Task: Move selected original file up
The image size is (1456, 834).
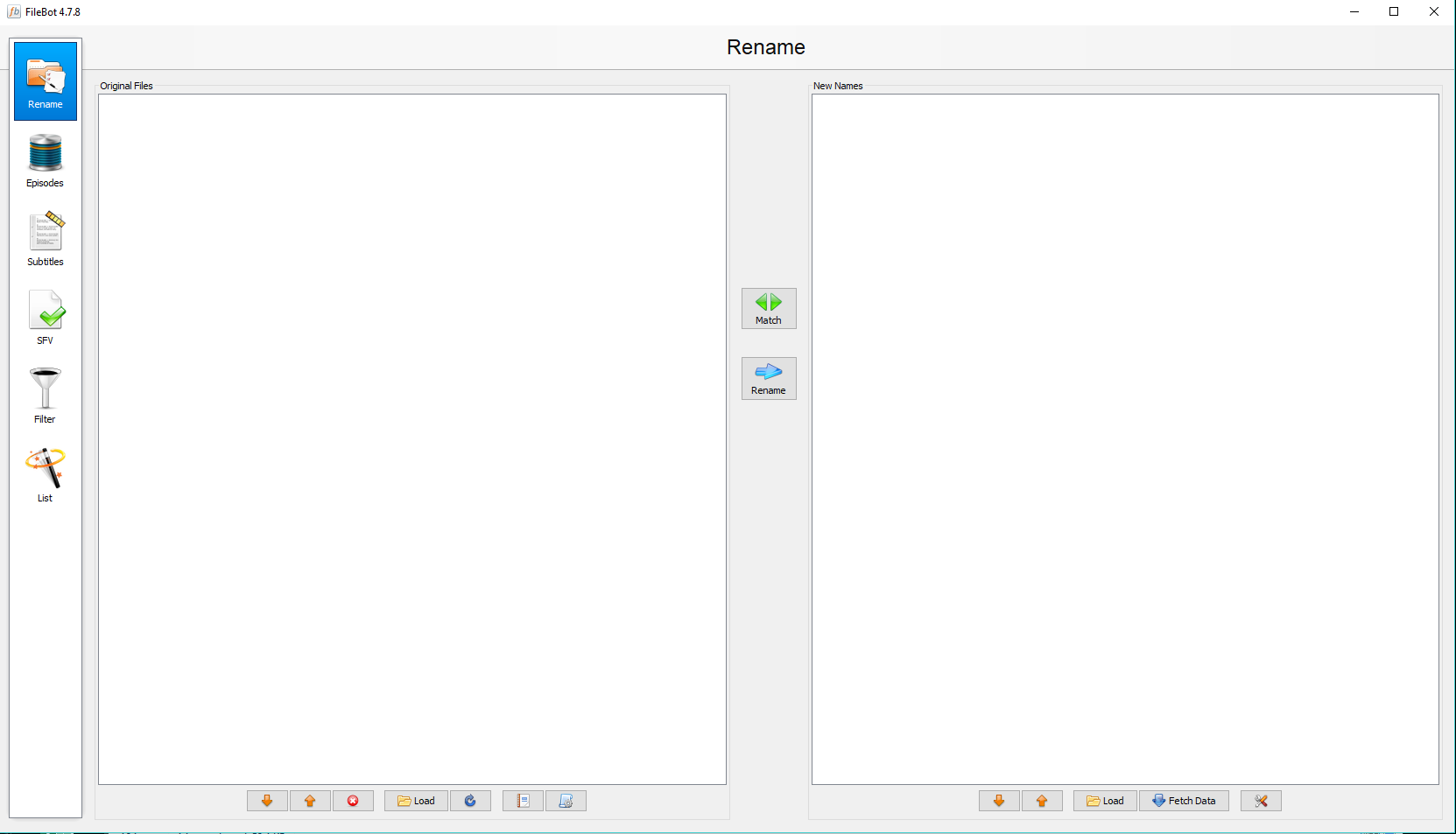Action: coord(310,801)
